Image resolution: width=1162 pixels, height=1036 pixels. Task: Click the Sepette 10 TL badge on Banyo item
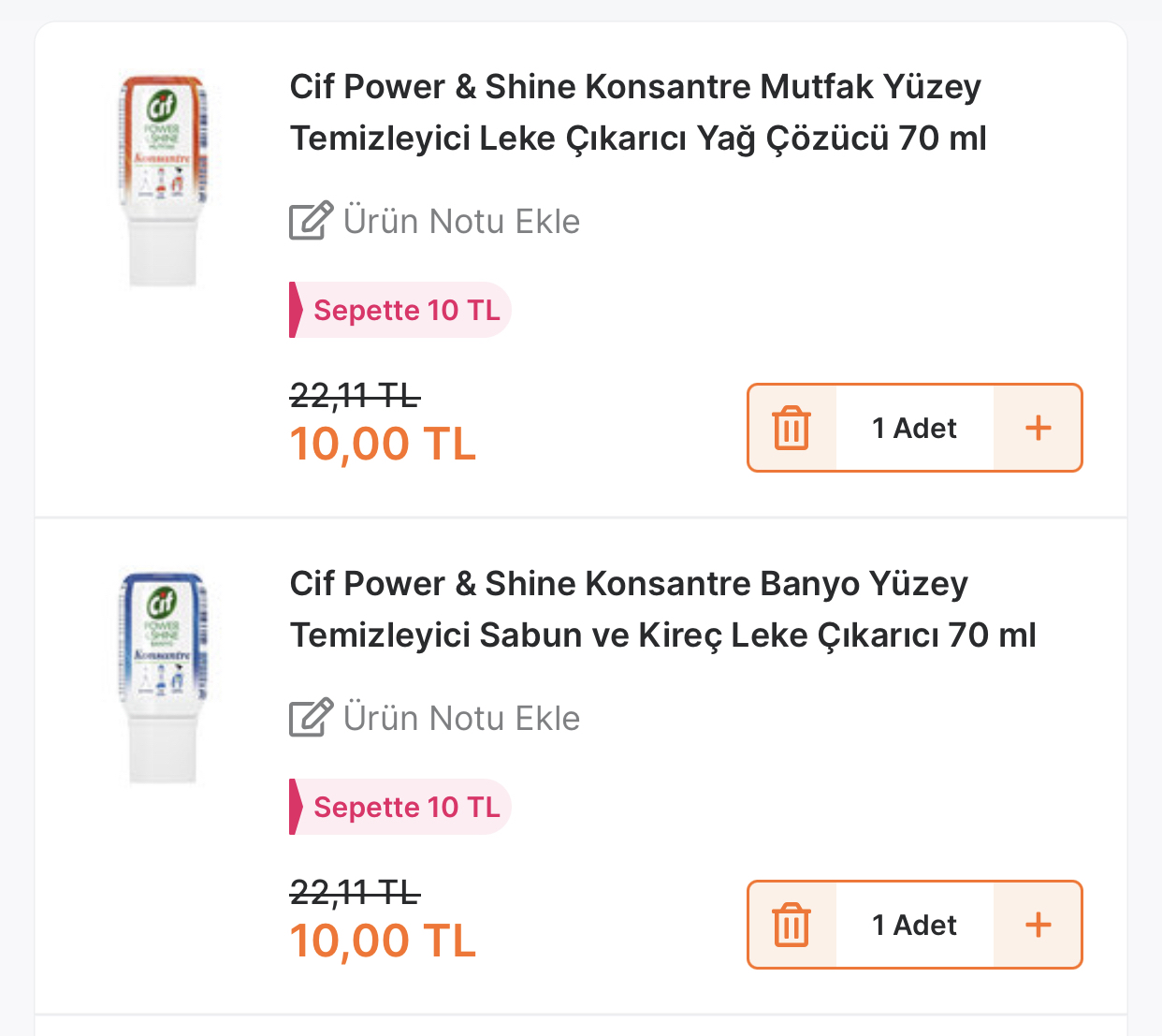click(400, 807)
